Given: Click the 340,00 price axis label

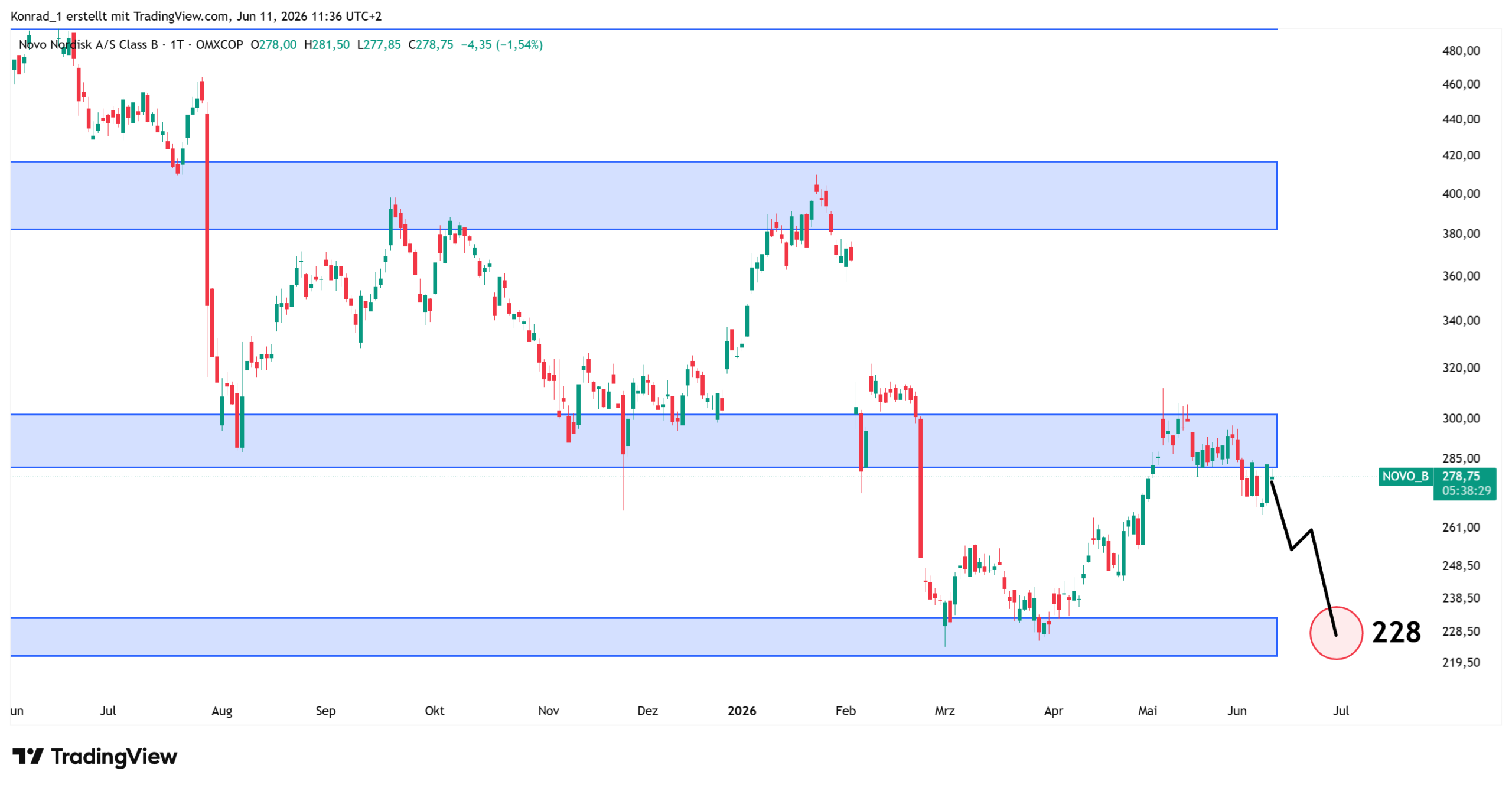Looking at the screenshot, I should pos(1461,321).
